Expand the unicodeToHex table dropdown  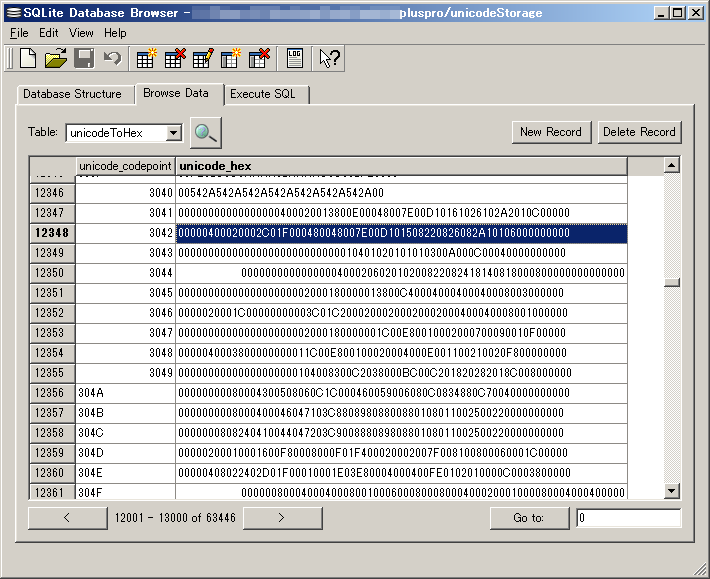[173, 133]
